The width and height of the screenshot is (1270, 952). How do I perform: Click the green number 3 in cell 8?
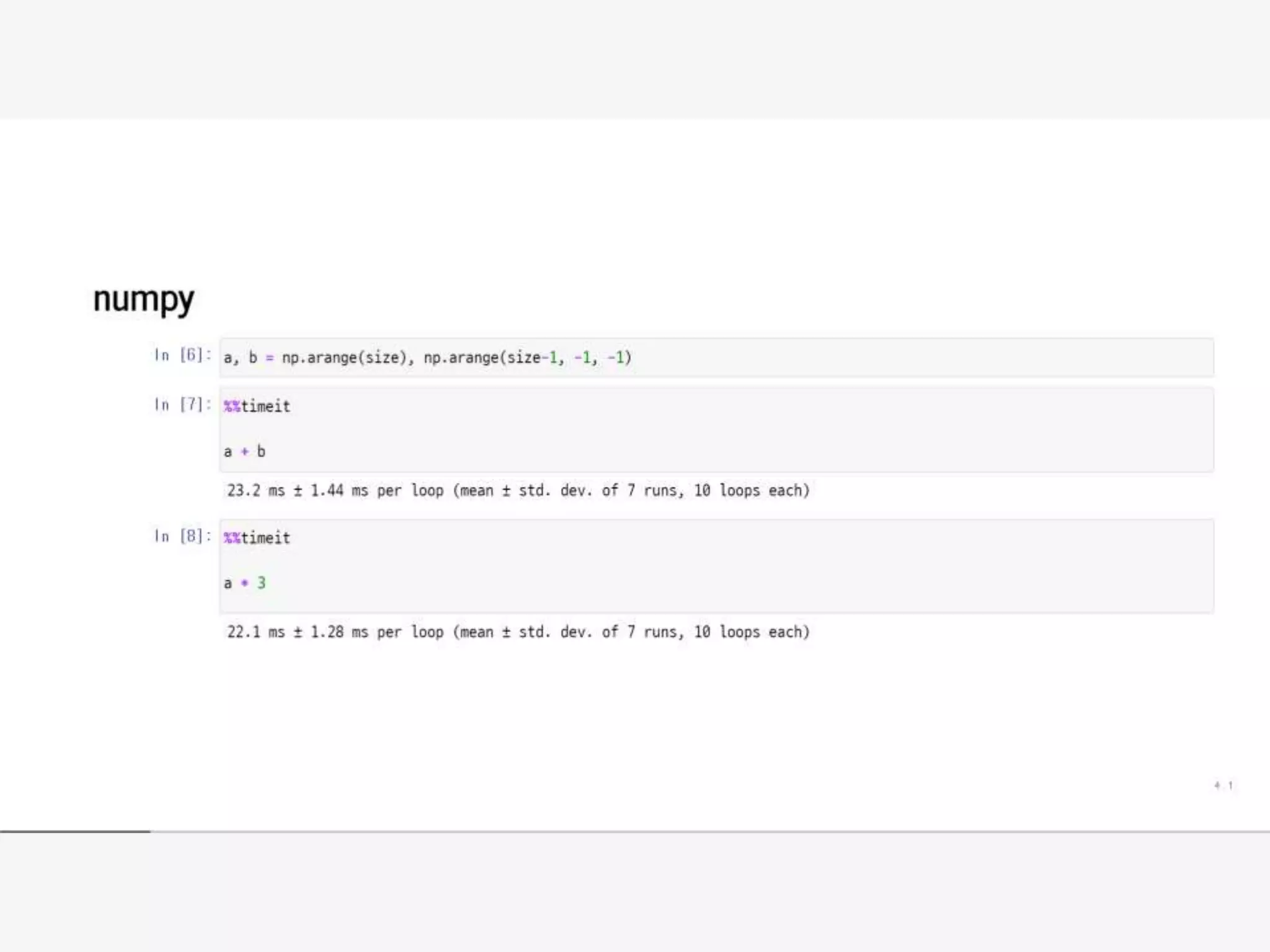pos(261,583)
